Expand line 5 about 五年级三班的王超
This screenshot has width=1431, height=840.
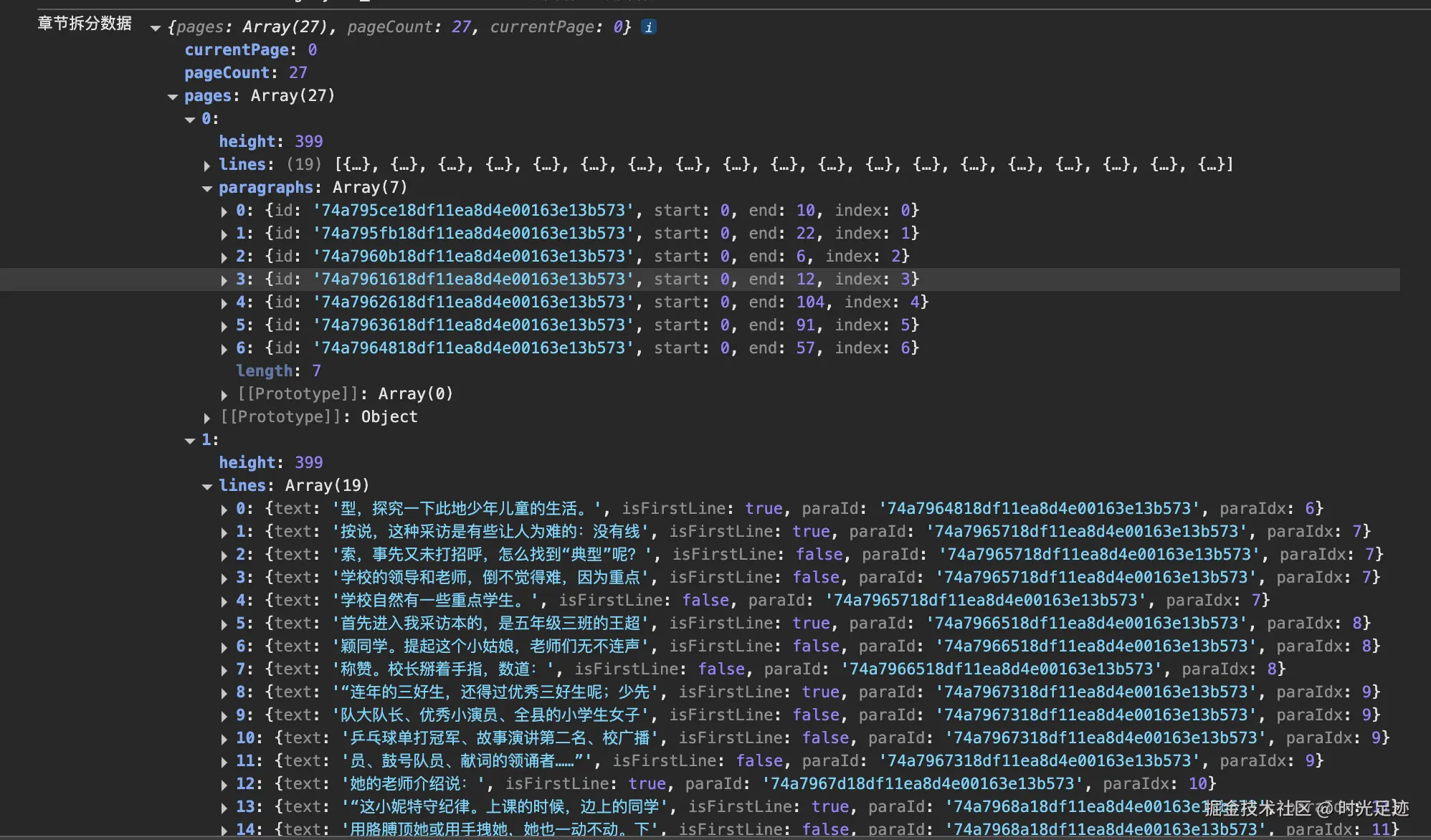[224, 624]
